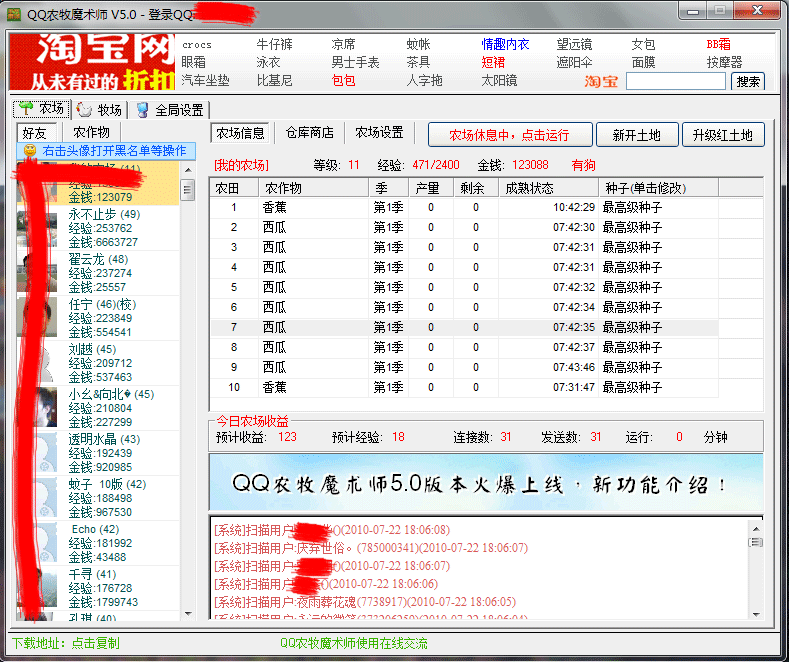Click the 下载地址:点击复制 link

(65, 643)
